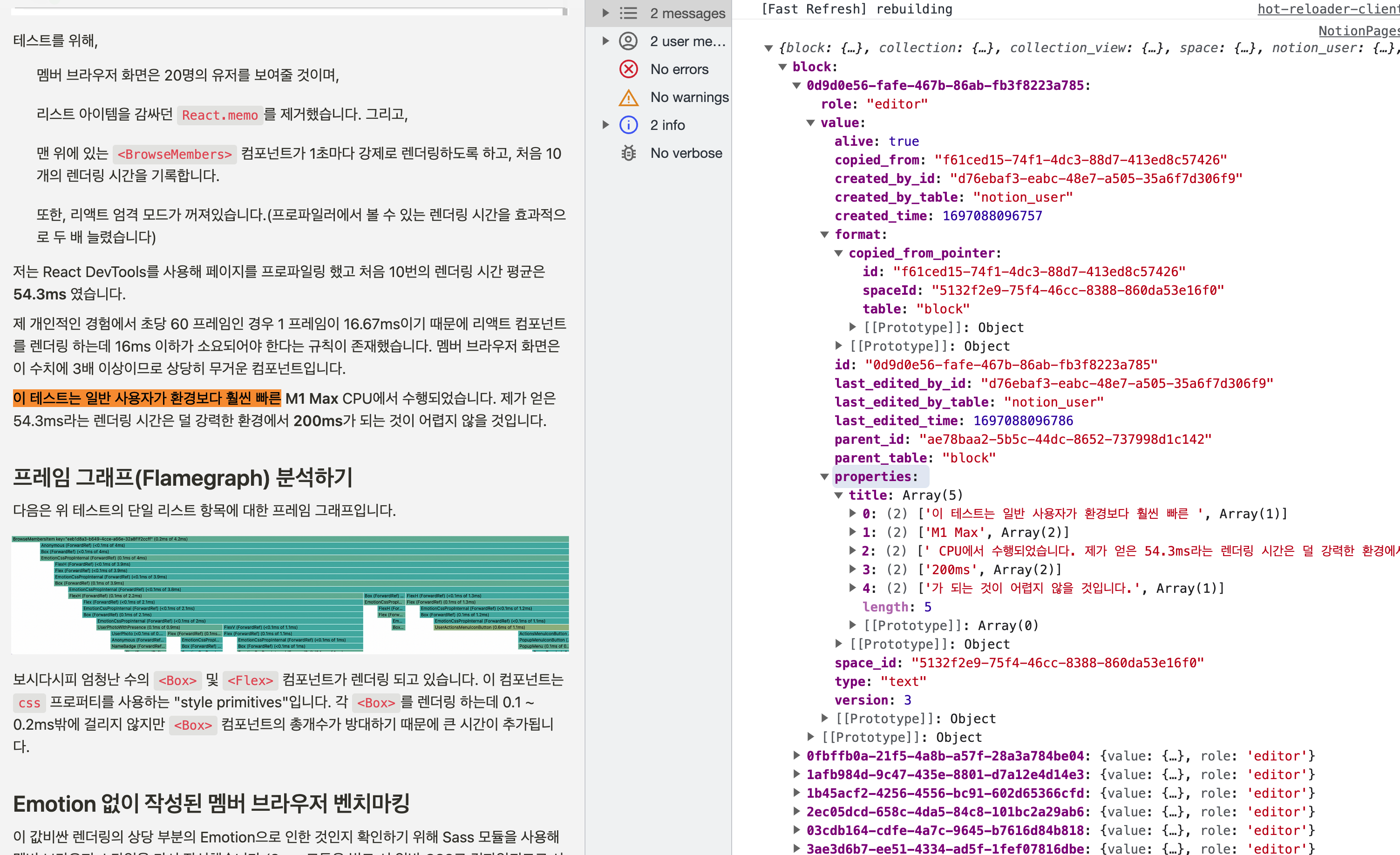
Task: Collapse the properties object node
Action: pyautogui.click(x=824, y=477)
